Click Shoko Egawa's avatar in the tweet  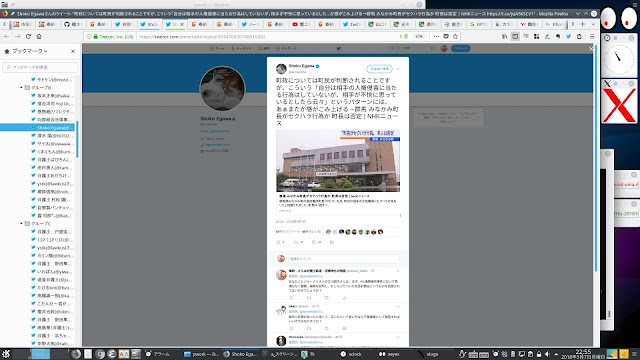(281, 69)
